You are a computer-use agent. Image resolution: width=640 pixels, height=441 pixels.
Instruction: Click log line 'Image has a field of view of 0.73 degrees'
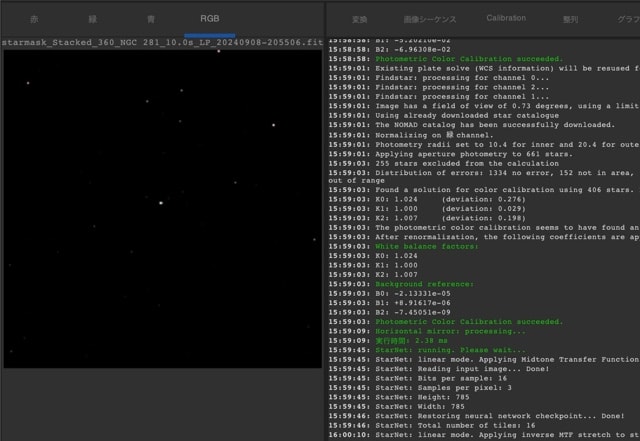tap(484, 106)
